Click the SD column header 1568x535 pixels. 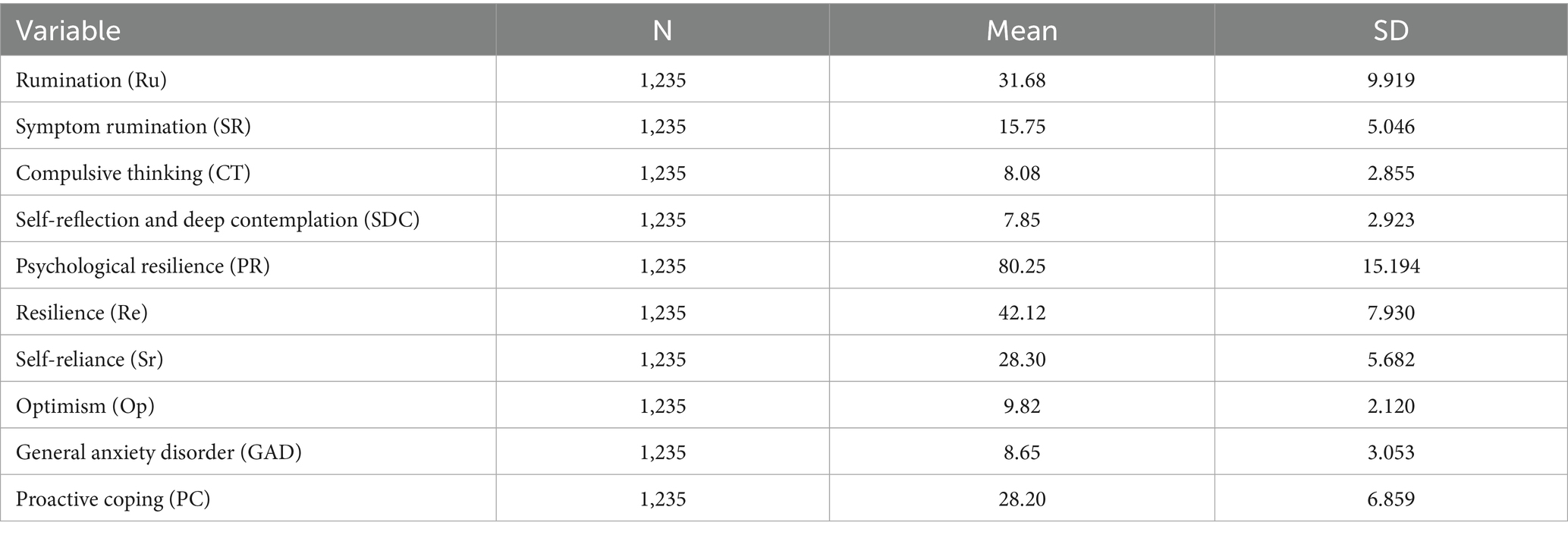(x=1390, y=30)
